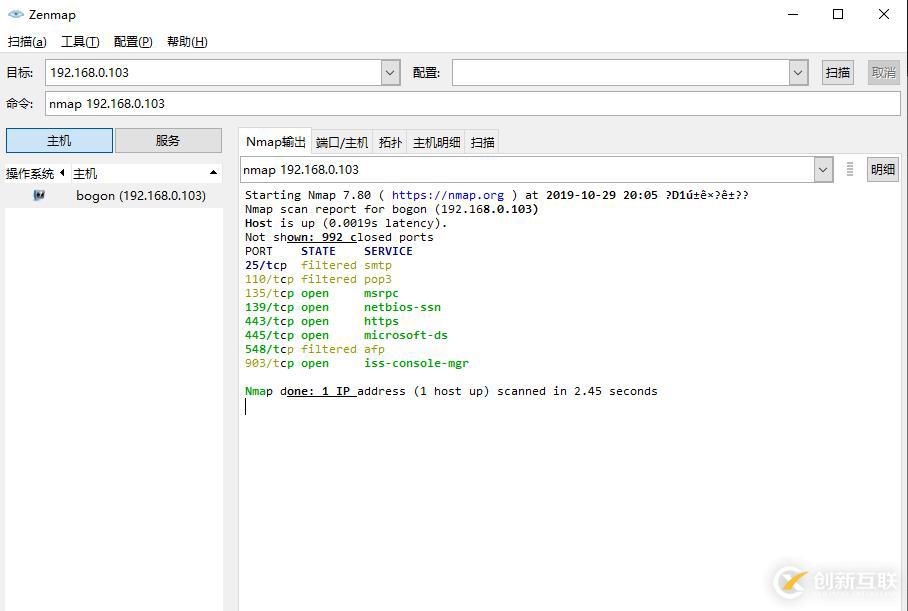The image size is (908, 611).
Task: Switch to the 扫描 results tab
Action: 482,142
